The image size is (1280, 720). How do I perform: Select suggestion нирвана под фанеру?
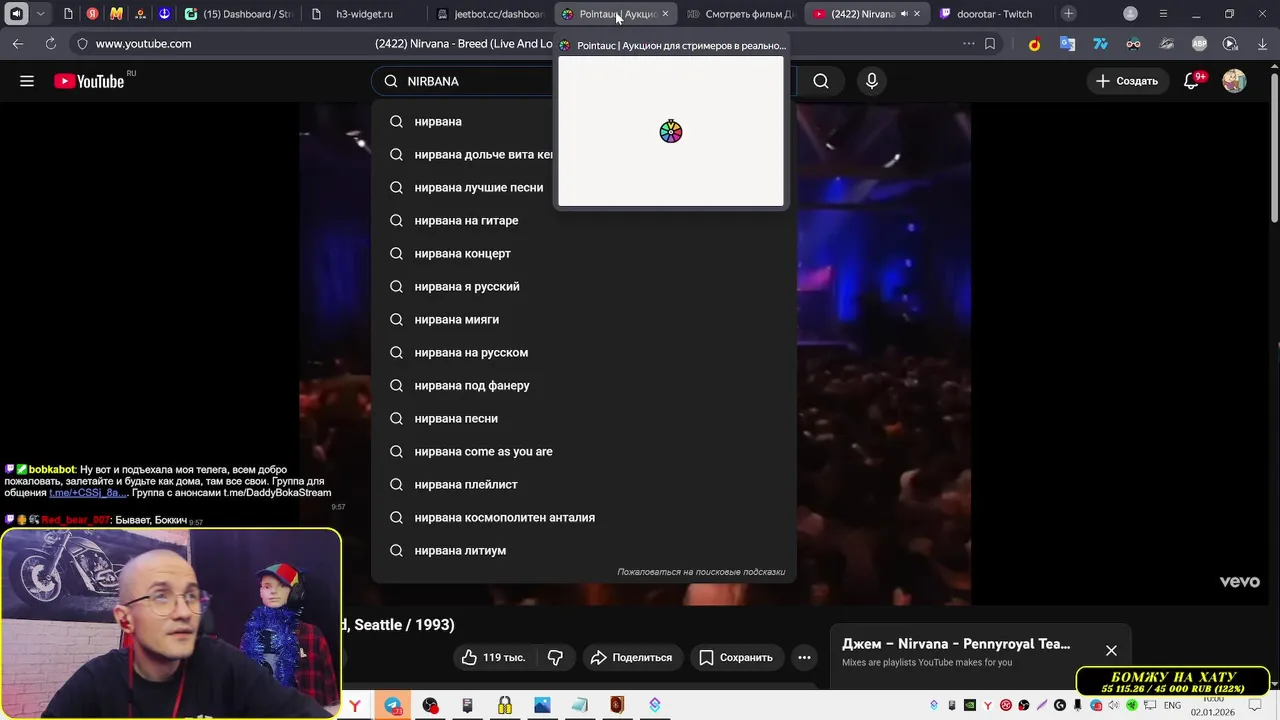[x=583, y=385]
